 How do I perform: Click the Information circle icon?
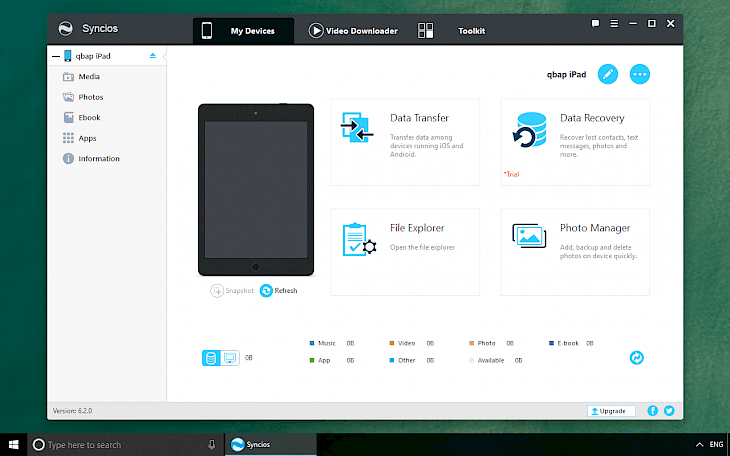pyautogui.click(x=68, y=158)
